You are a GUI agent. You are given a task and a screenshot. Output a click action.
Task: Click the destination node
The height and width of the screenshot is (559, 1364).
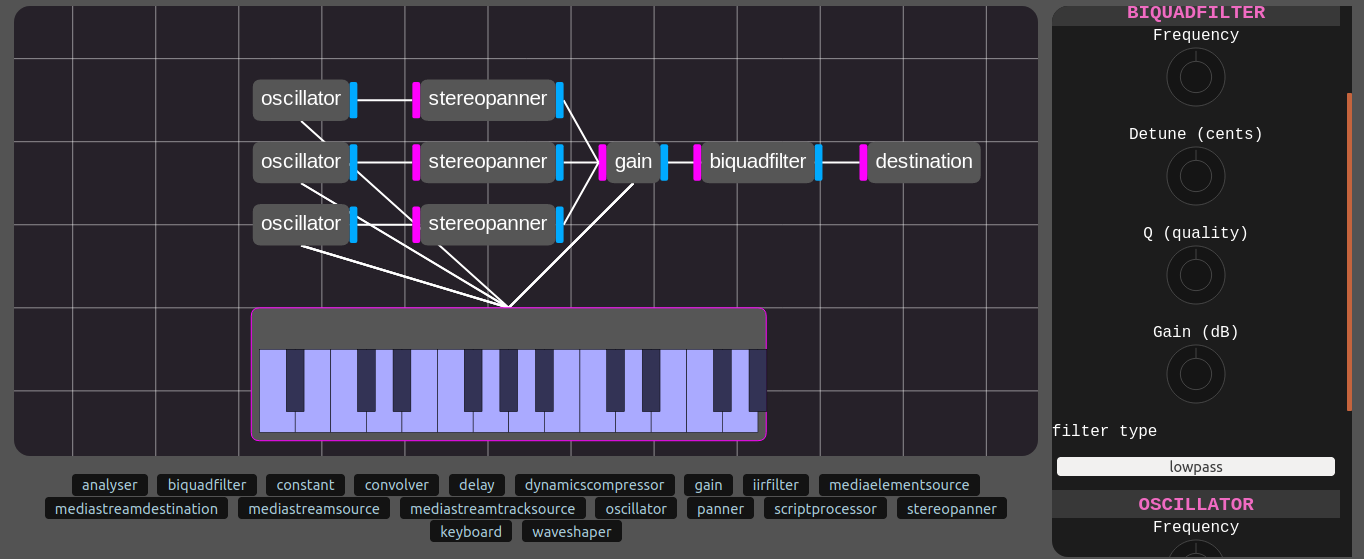(924, 161)
